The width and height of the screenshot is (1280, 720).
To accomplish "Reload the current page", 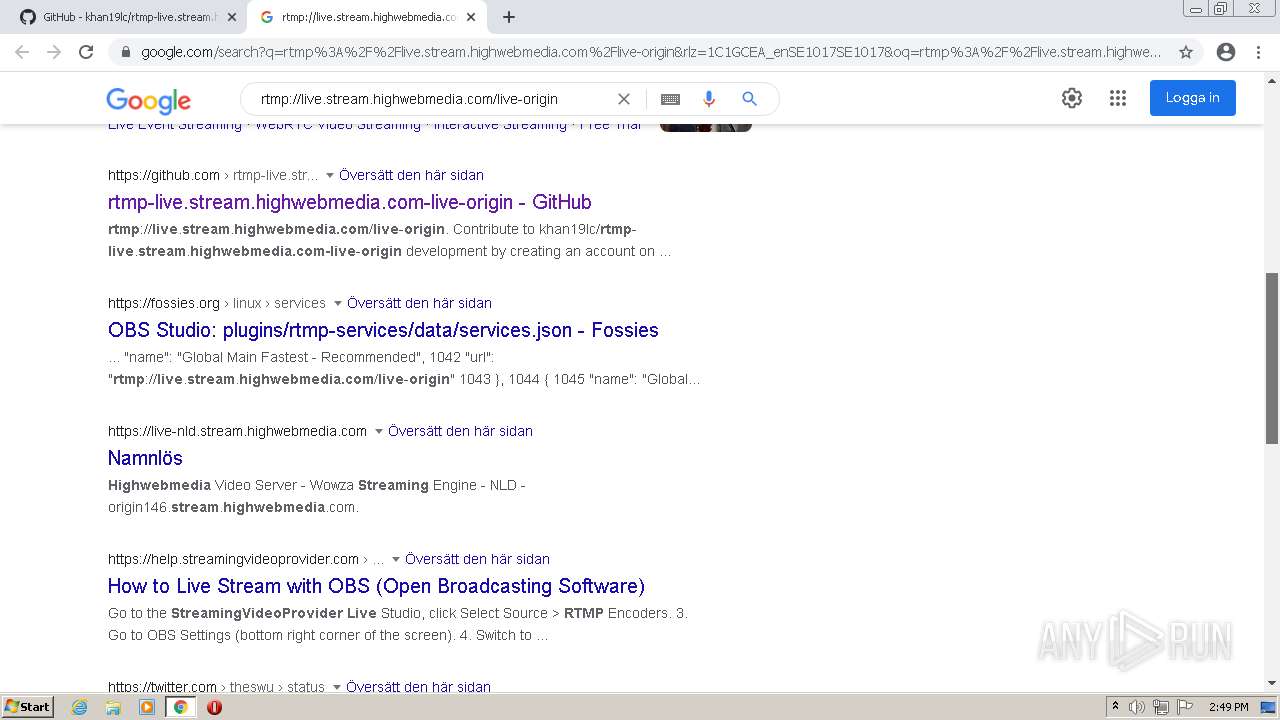I will (x=86, y=52).
